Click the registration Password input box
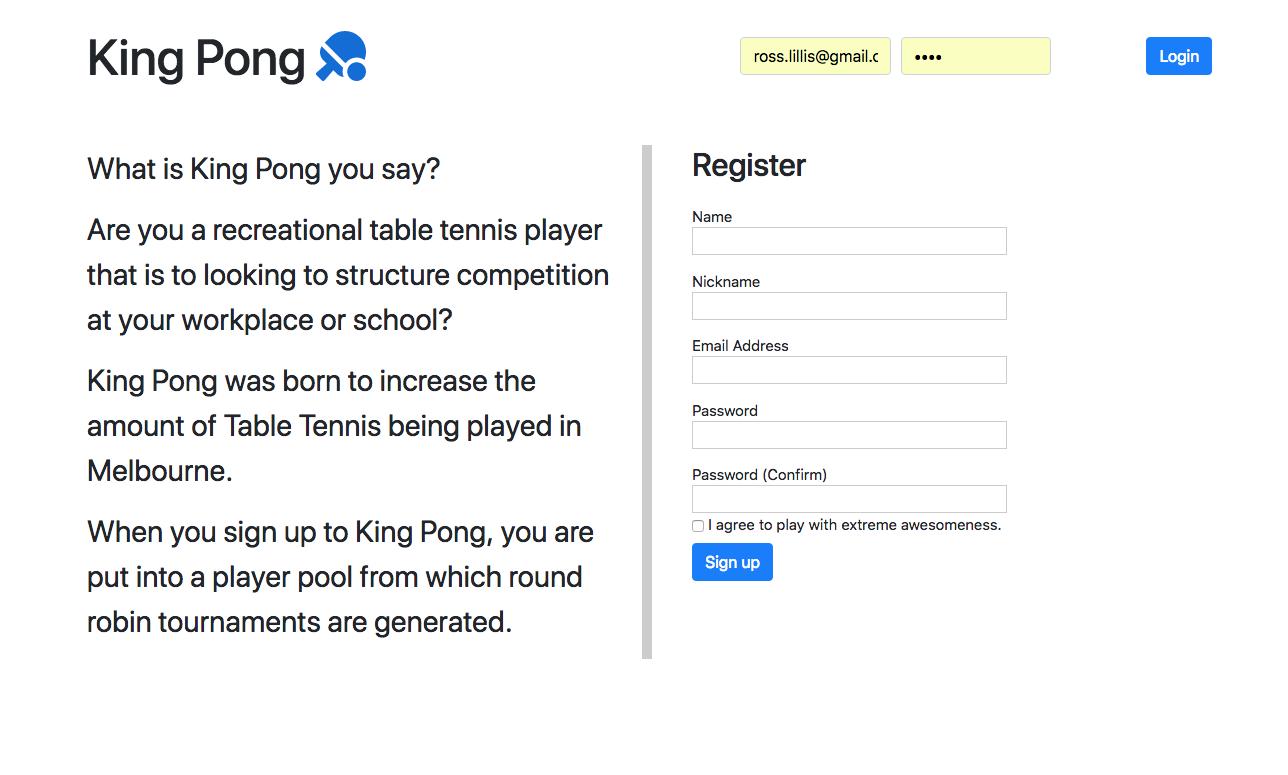 point(849,435)
